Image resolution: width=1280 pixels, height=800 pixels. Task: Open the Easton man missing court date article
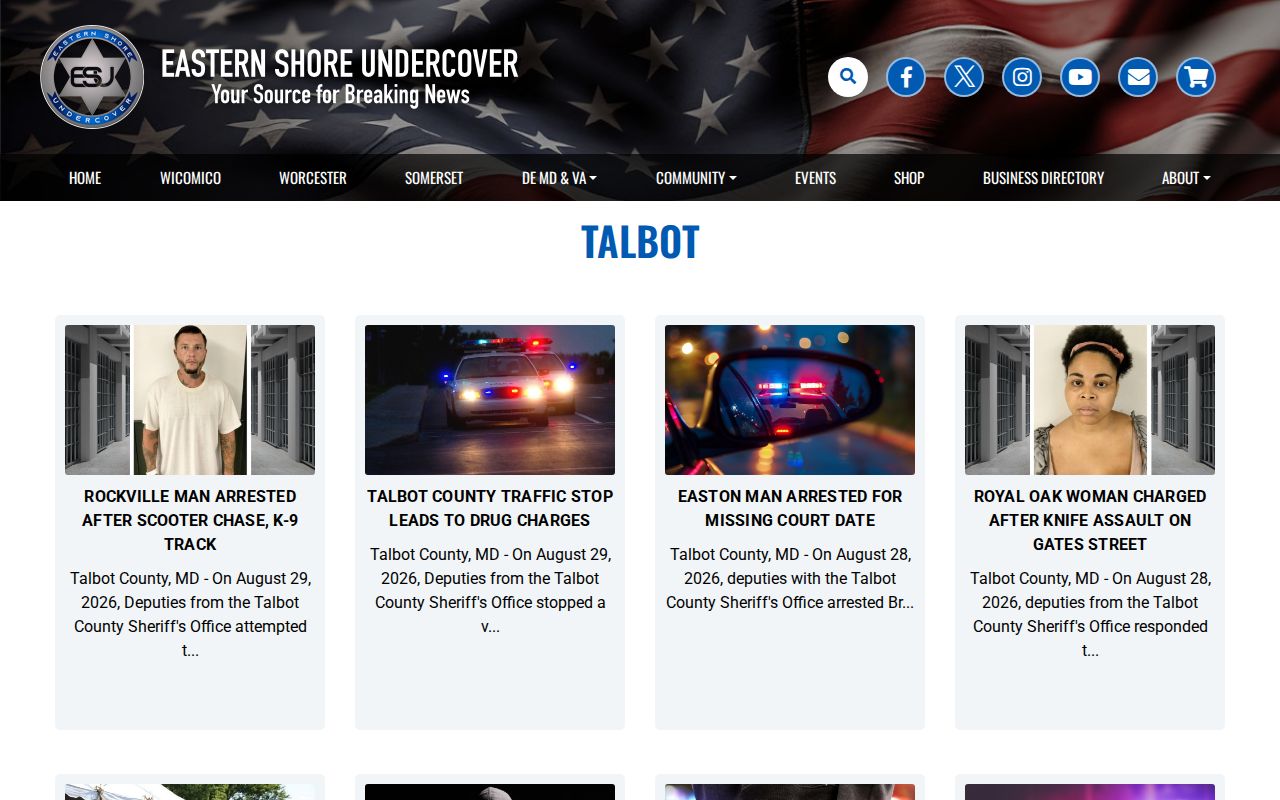pos(790,508)
